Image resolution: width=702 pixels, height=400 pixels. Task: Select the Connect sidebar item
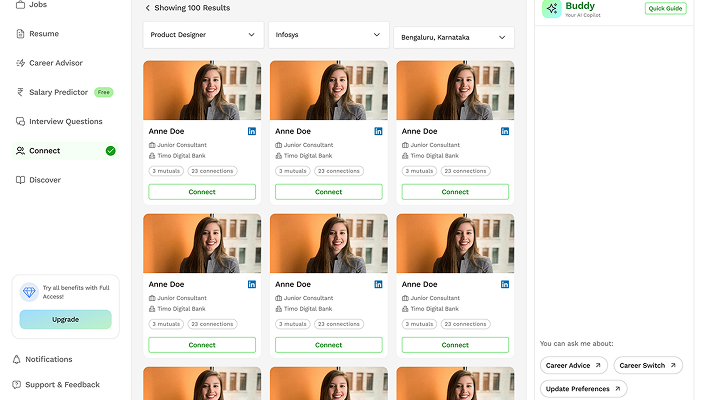coord(65,151)
